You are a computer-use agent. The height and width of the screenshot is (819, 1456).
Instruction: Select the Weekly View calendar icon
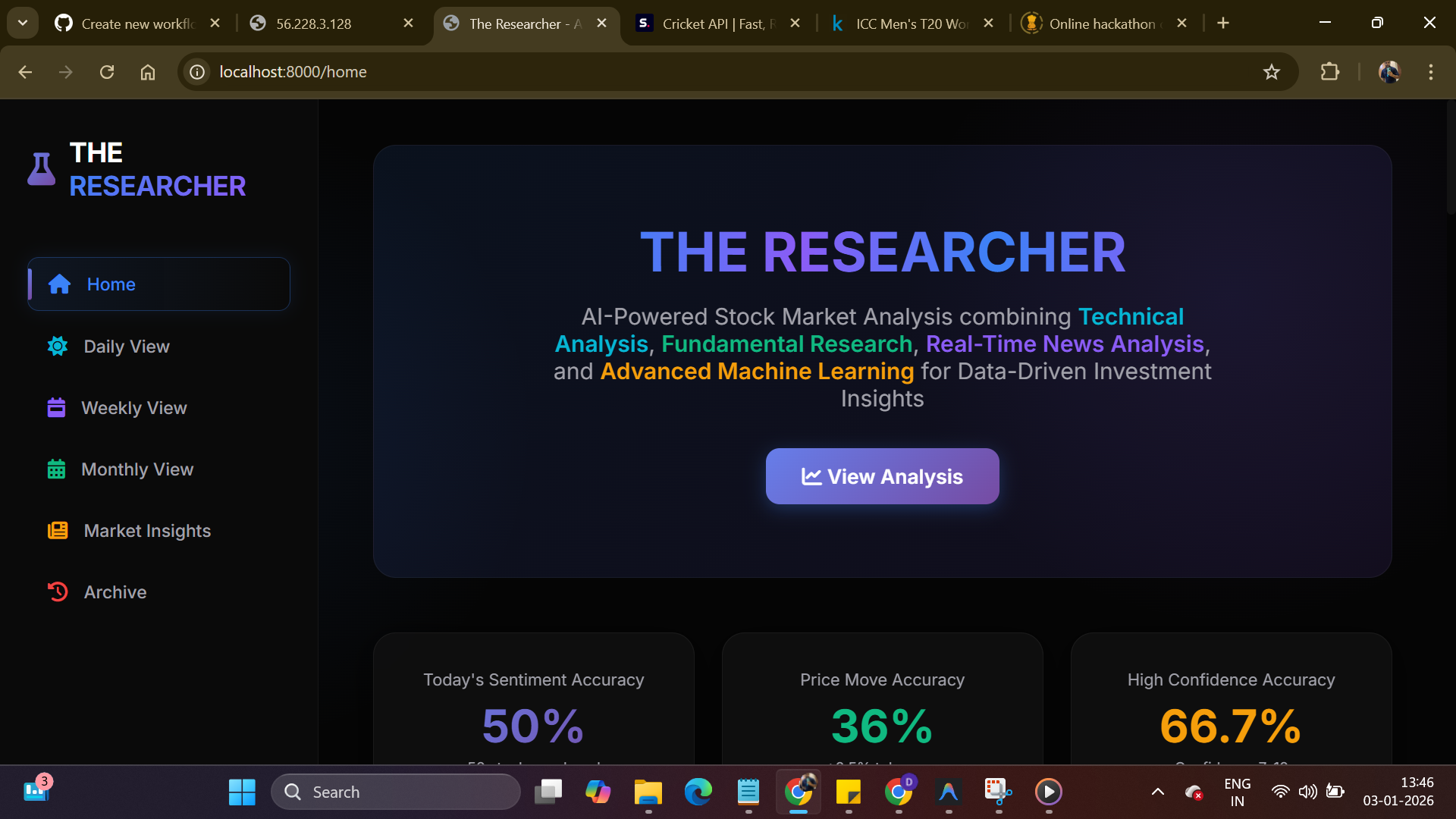tap(56, 408)
